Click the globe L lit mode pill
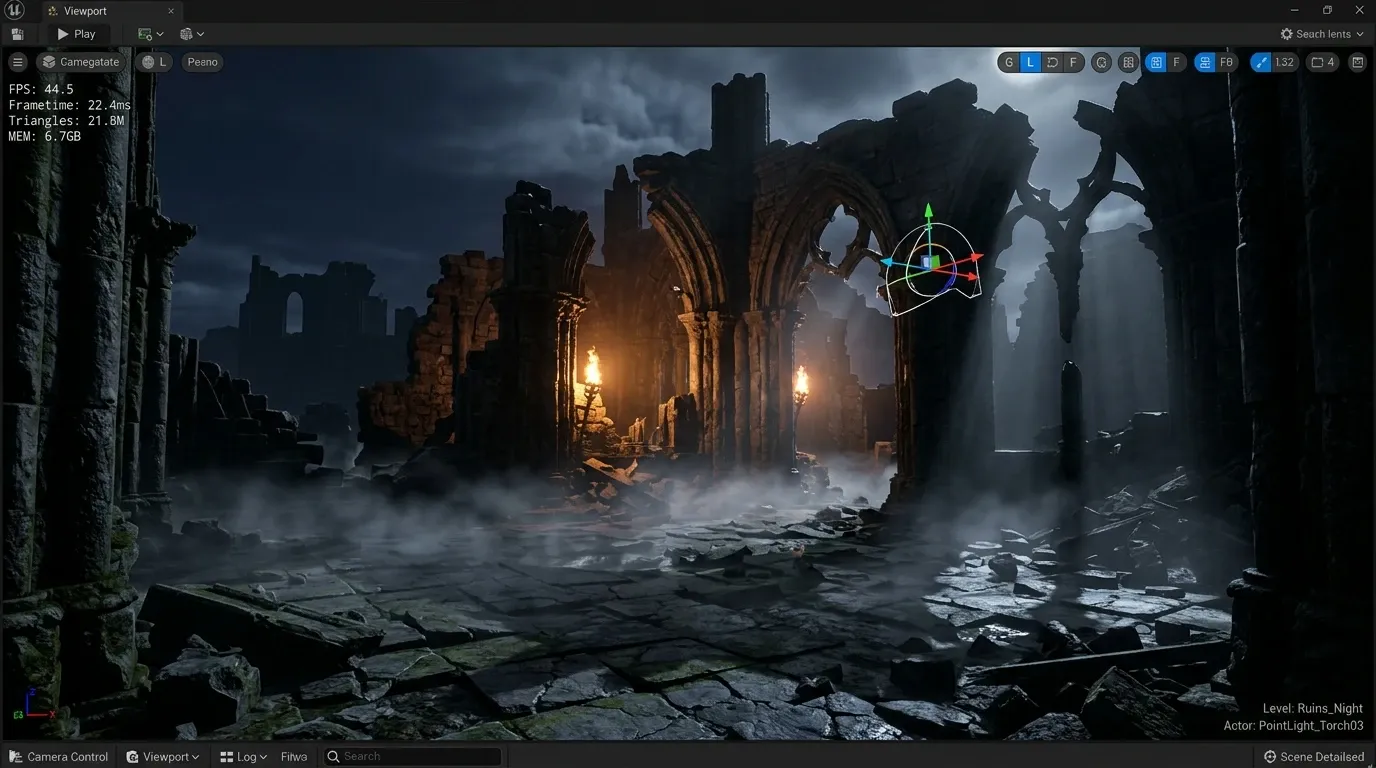This screenshot has width=1376, height=768. [x=154, y=62]
